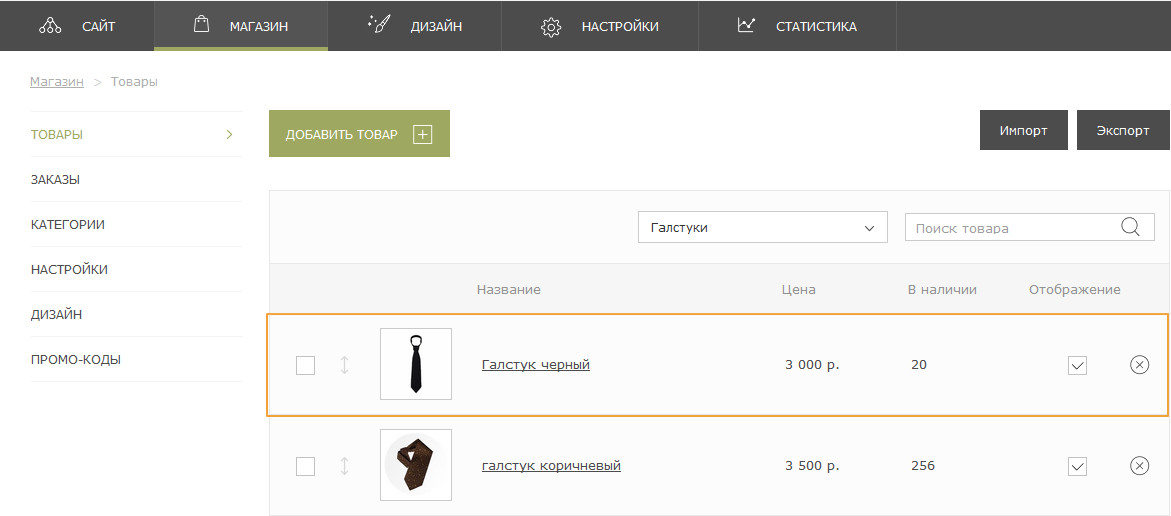
Task: Grab the reorder arrows for Галстук черный
Action: click(x=344, y=365)
